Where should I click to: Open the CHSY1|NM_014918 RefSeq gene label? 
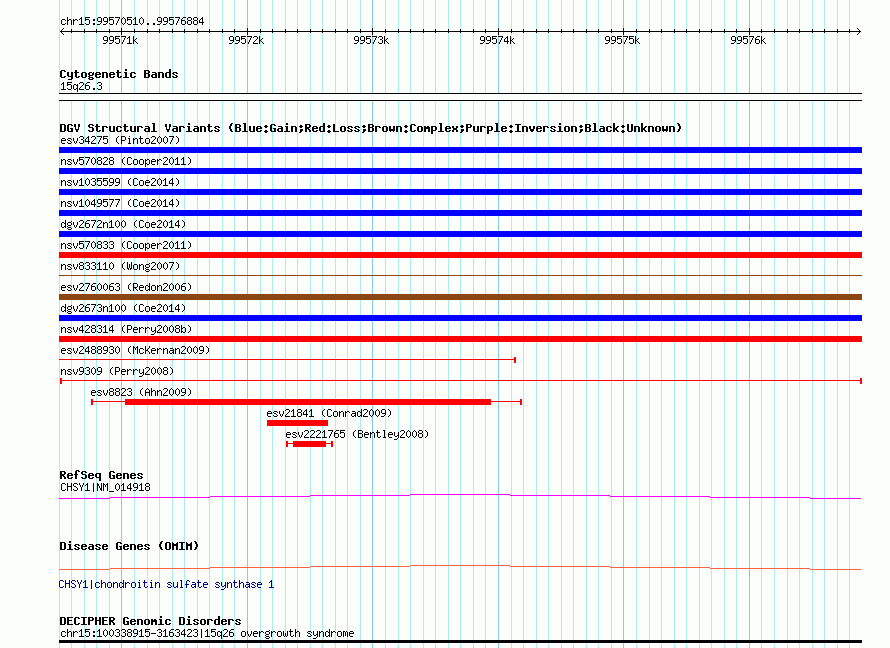coord(105,487)
